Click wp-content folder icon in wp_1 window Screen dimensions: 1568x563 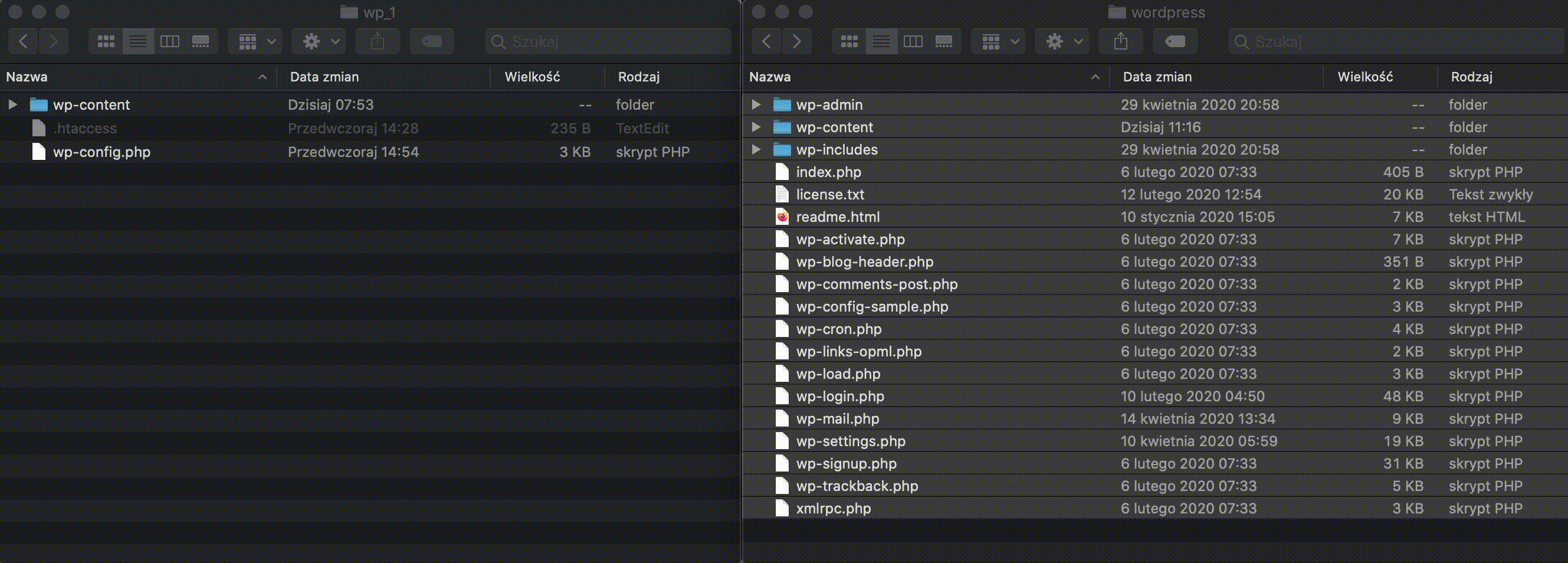pos(38,104)
